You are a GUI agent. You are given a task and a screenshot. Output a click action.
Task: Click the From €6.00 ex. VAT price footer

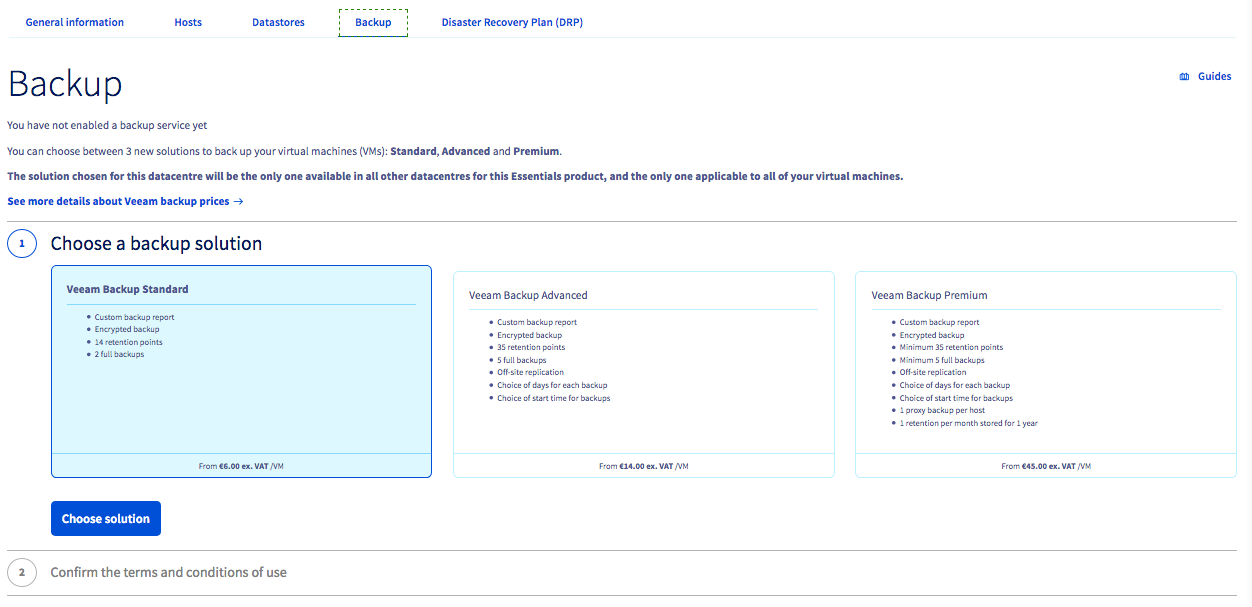point(241,466)
